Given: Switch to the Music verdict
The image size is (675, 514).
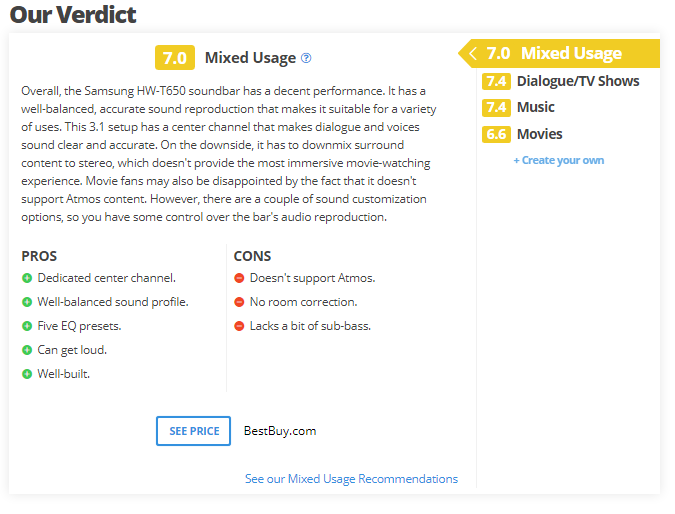Looking at the screenshot, I should pos(535,107).
